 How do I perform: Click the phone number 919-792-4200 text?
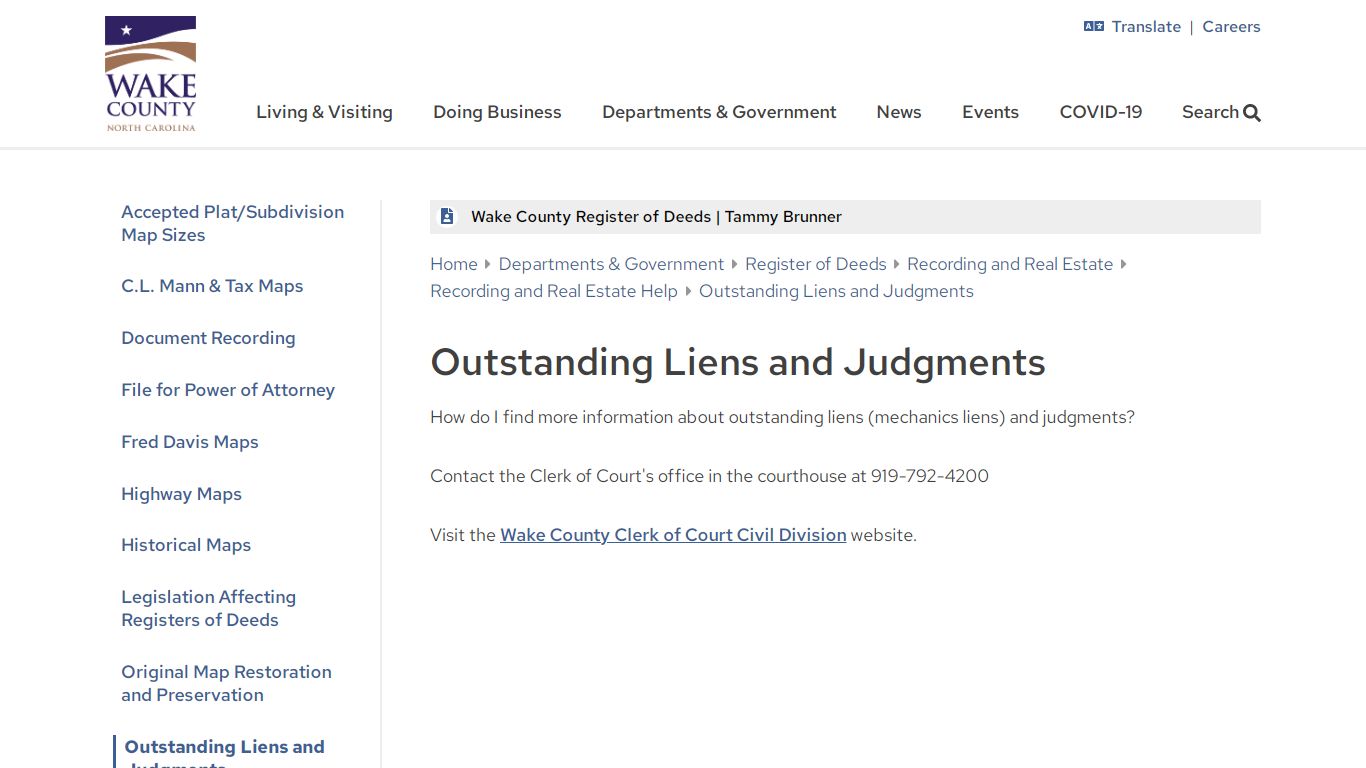point(930,476)
